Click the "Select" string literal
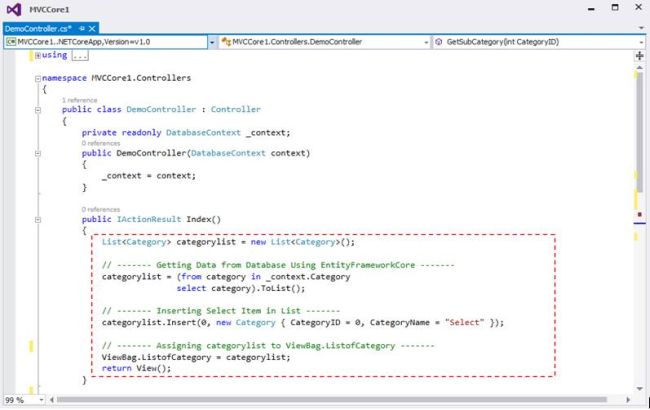This screenshot has width=650, height=410. pyautogui.click(x=464, y=323)
